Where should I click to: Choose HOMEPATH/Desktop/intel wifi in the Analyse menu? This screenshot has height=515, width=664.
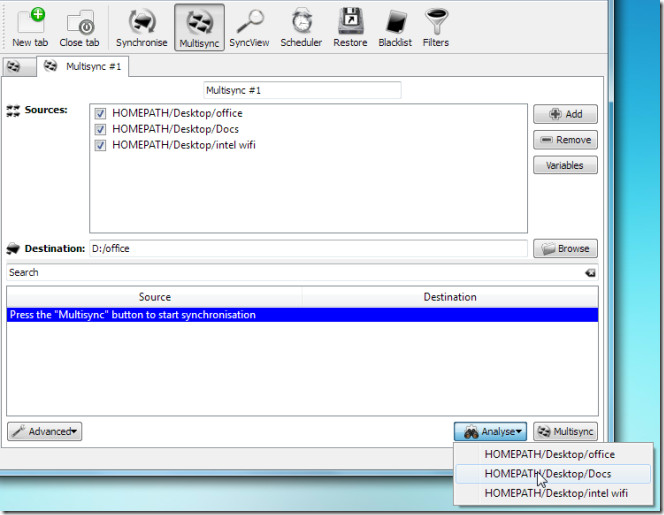[x=553, y=493]
